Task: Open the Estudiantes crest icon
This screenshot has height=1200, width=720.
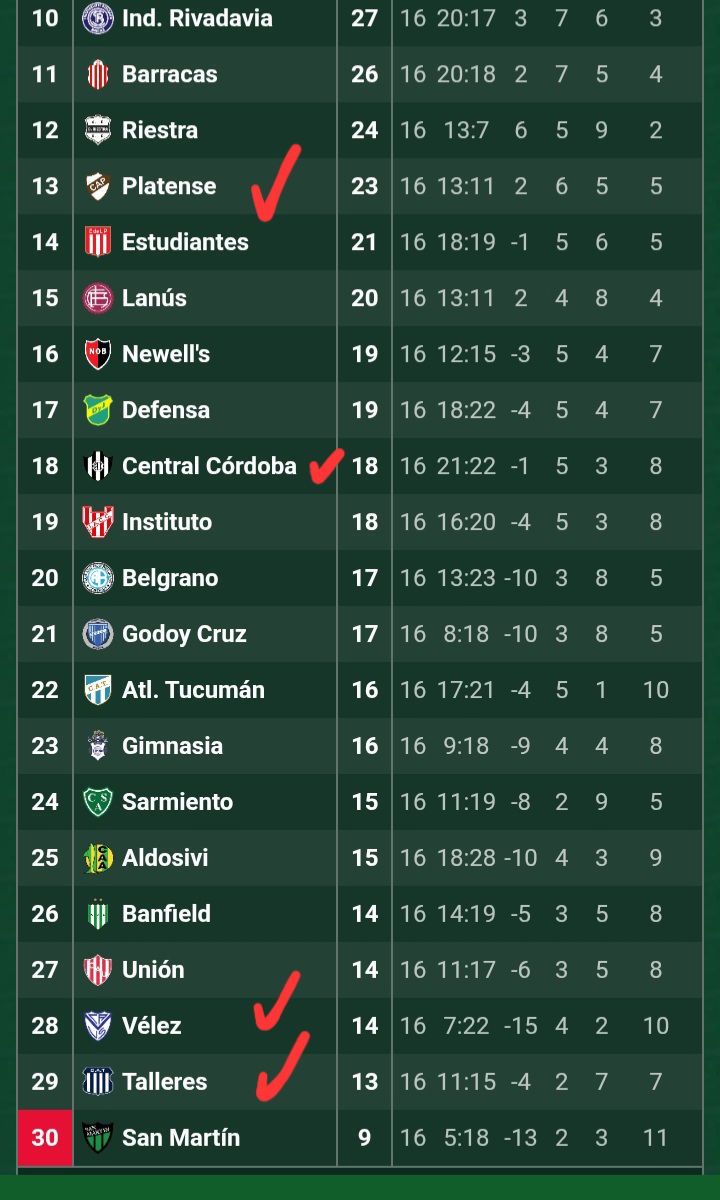Action: 98,242
